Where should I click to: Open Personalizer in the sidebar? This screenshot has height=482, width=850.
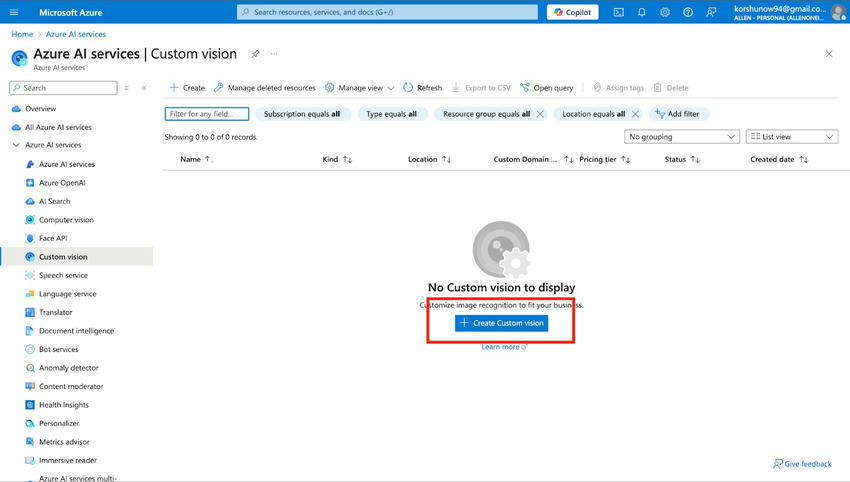59,423
